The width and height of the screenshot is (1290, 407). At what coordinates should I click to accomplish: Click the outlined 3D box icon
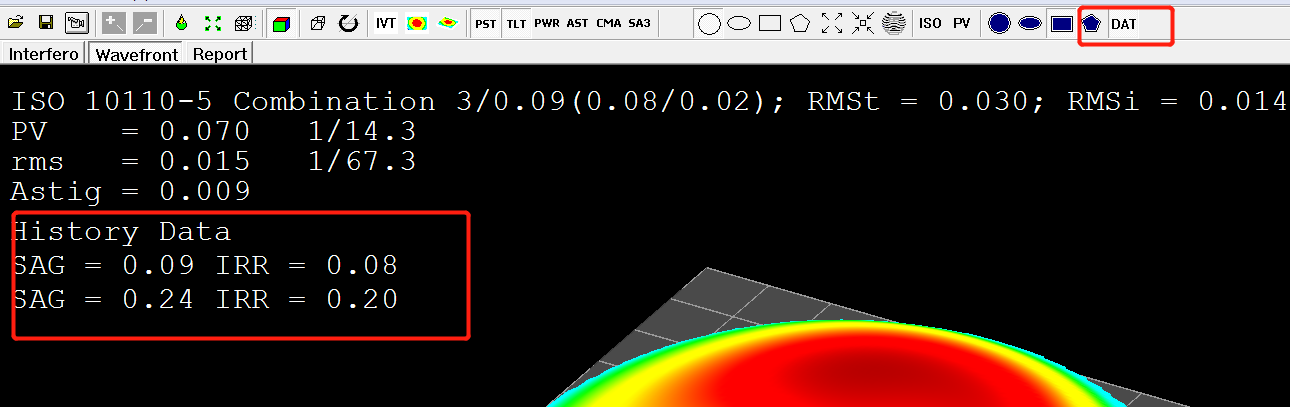(318, 23)
